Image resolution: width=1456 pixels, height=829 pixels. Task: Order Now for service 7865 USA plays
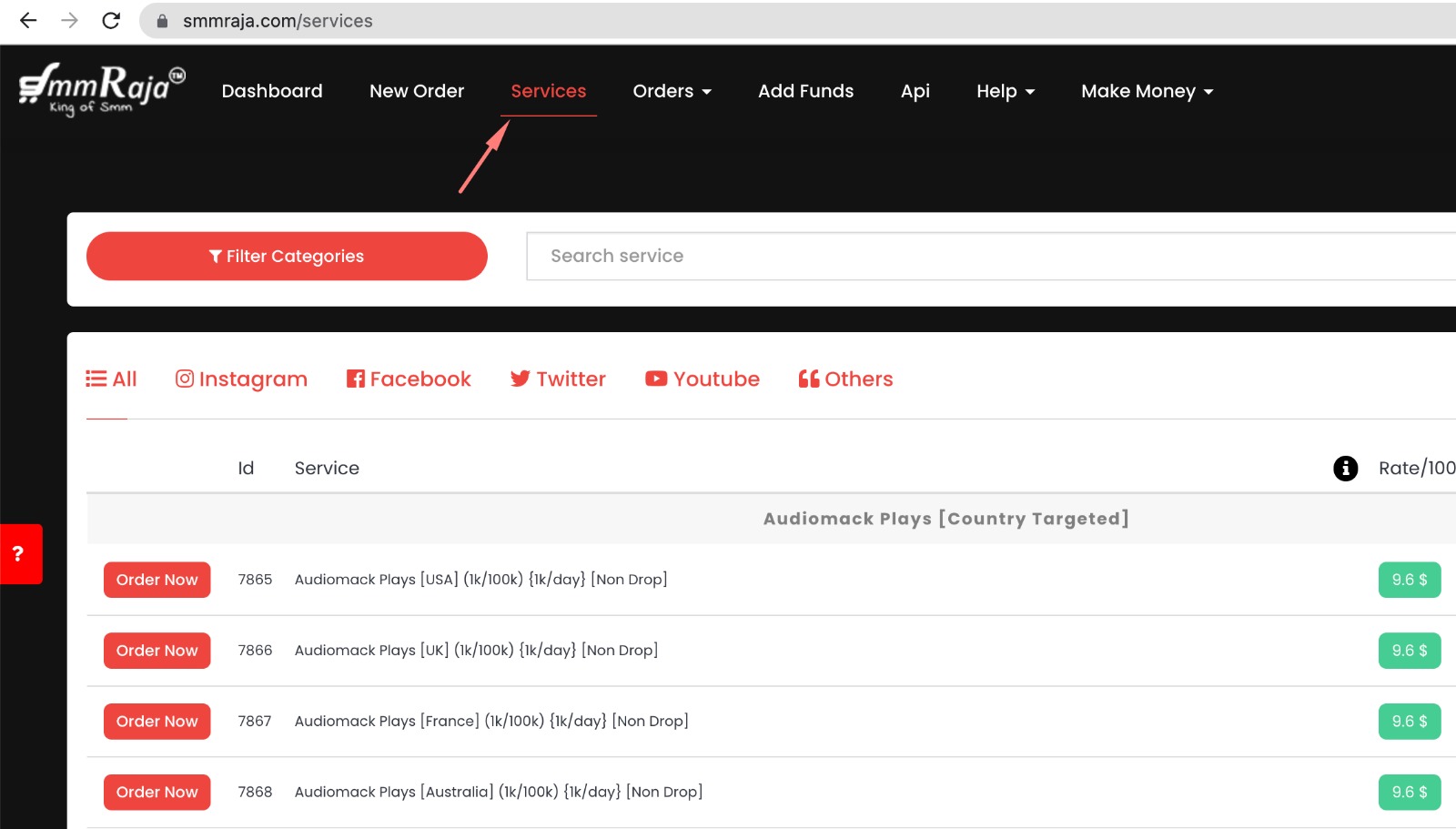pos(157,580)
